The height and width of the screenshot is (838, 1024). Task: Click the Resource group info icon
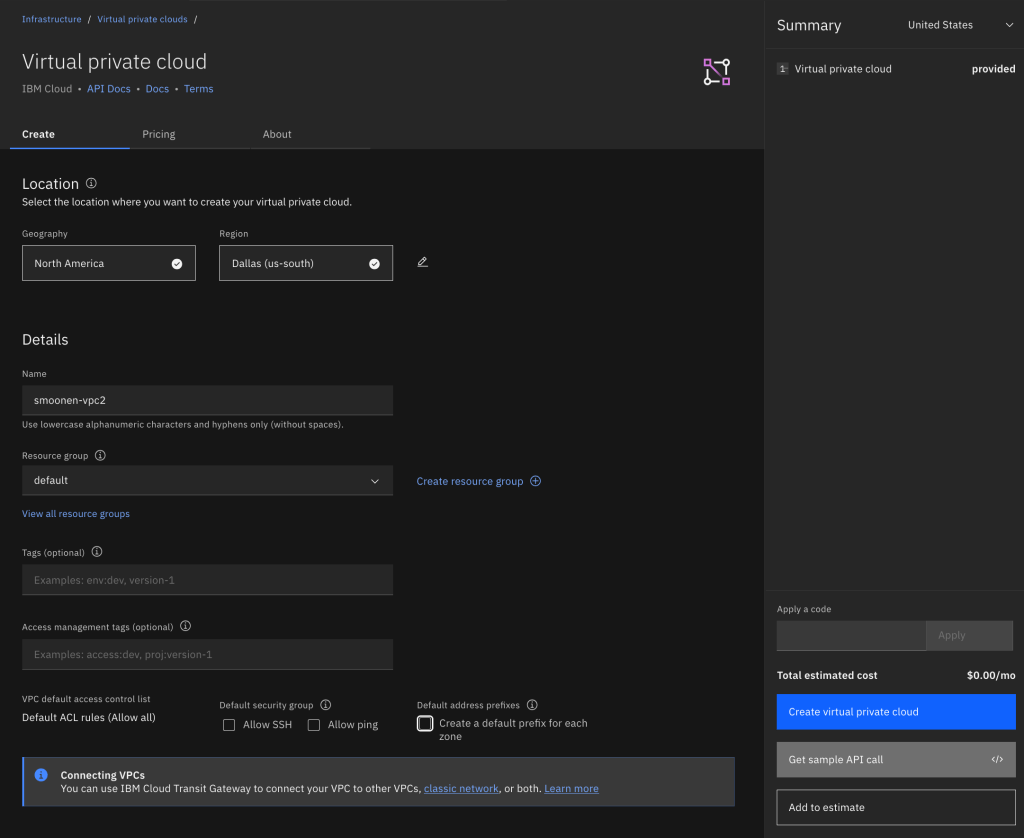tap(100, 455)
